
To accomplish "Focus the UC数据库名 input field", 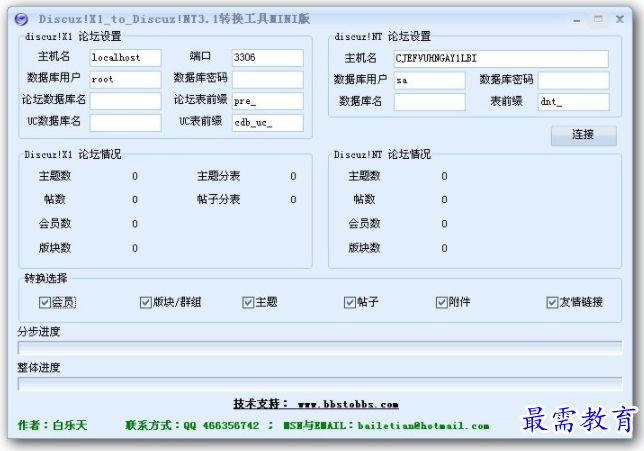I will [x=125, y=123].
